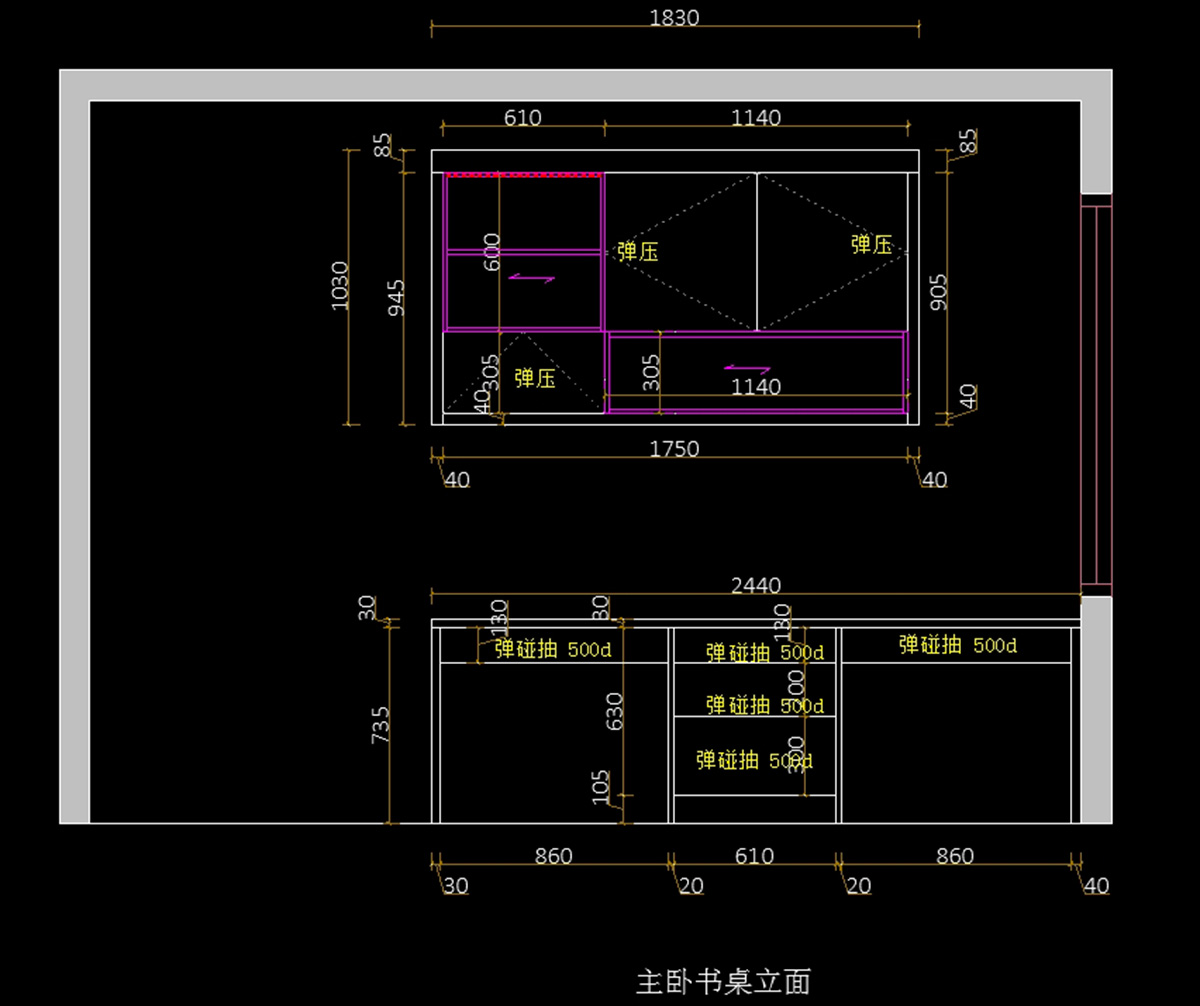Select the 905 dimension right of cabinet

click(x=937, y=292)
